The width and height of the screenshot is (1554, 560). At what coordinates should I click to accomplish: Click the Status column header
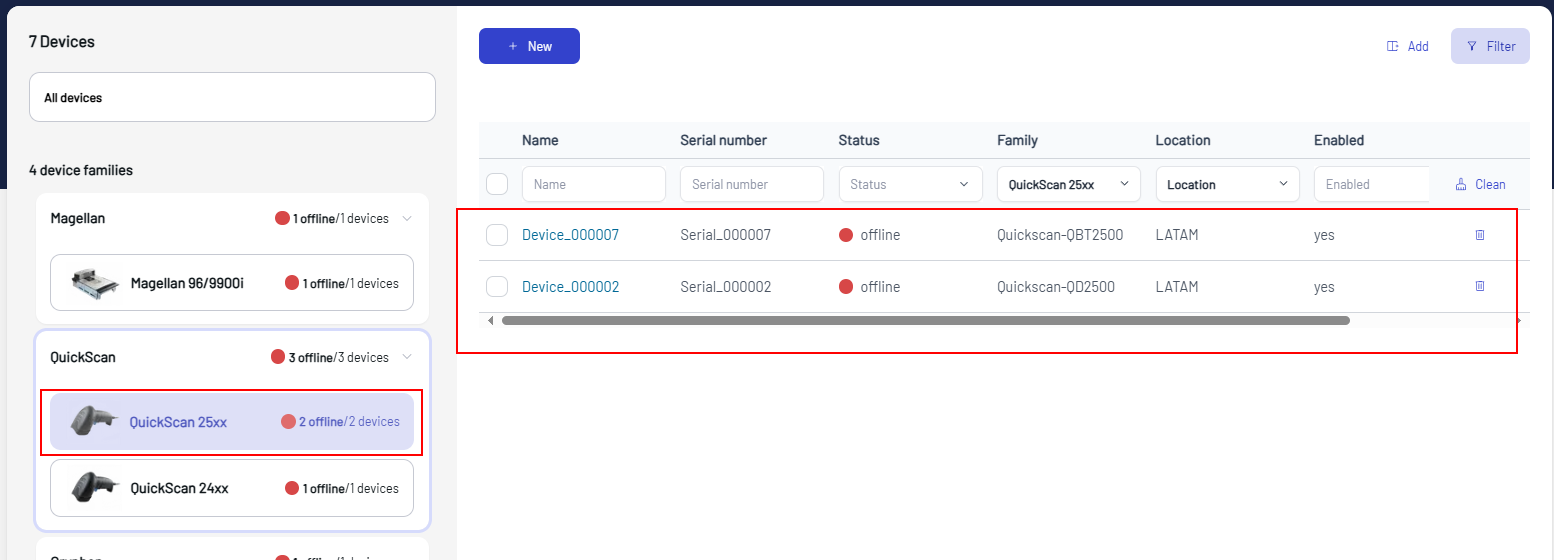click(x=859, y=140)
